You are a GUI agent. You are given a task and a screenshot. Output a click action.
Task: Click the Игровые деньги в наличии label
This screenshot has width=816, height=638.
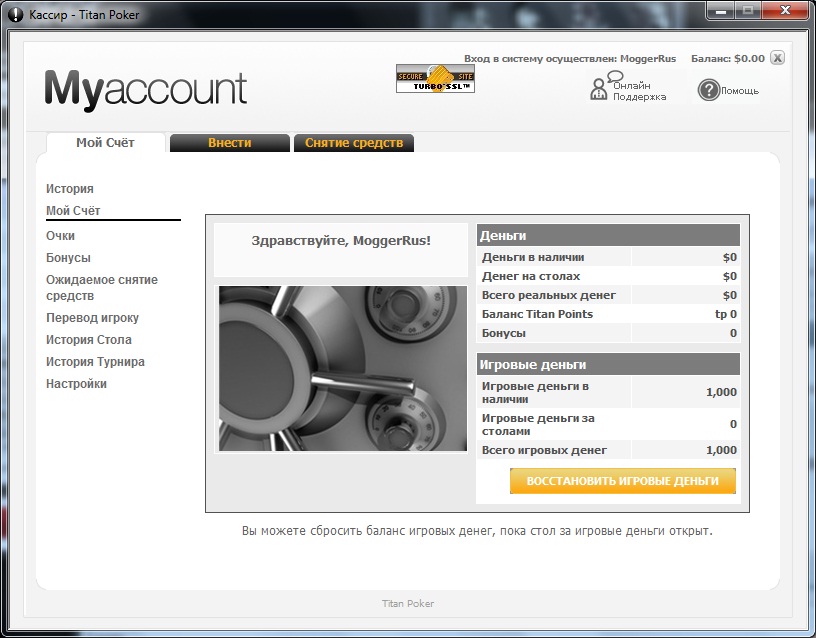(535, 392)
